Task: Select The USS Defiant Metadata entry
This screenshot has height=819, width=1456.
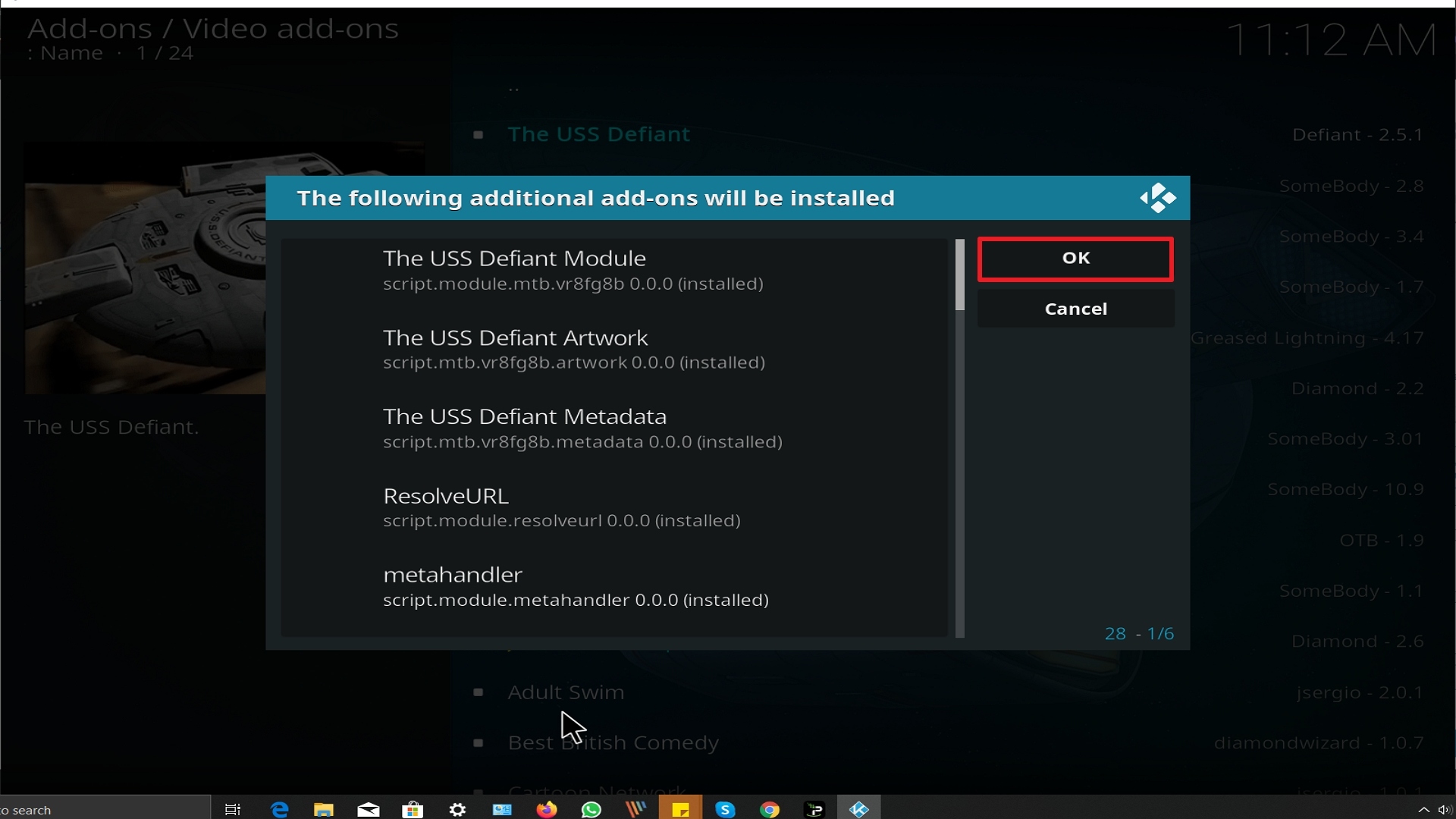Action: (614, 428)
